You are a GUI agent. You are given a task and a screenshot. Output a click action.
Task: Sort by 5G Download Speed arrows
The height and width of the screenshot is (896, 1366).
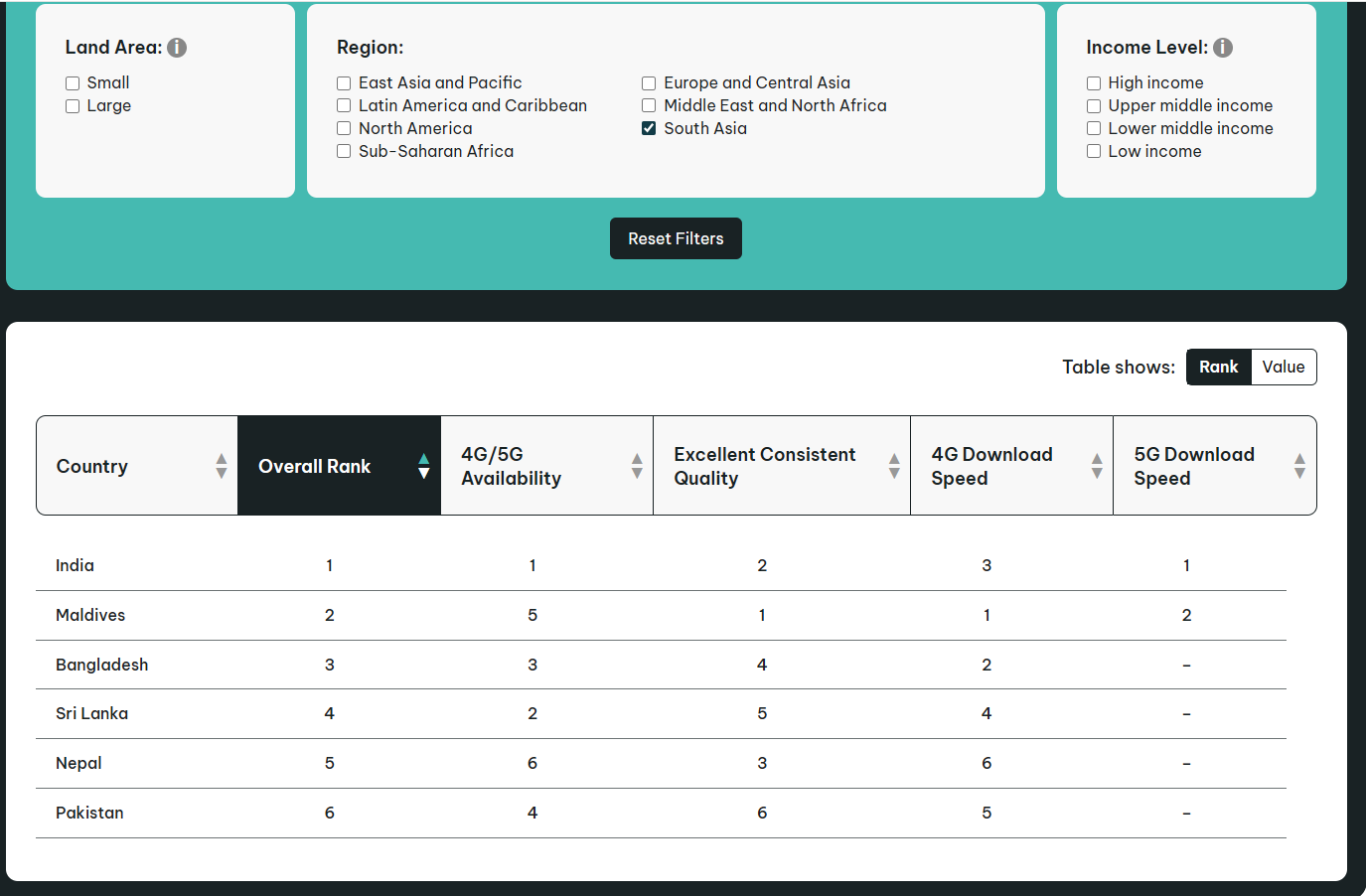[1299, 466]
